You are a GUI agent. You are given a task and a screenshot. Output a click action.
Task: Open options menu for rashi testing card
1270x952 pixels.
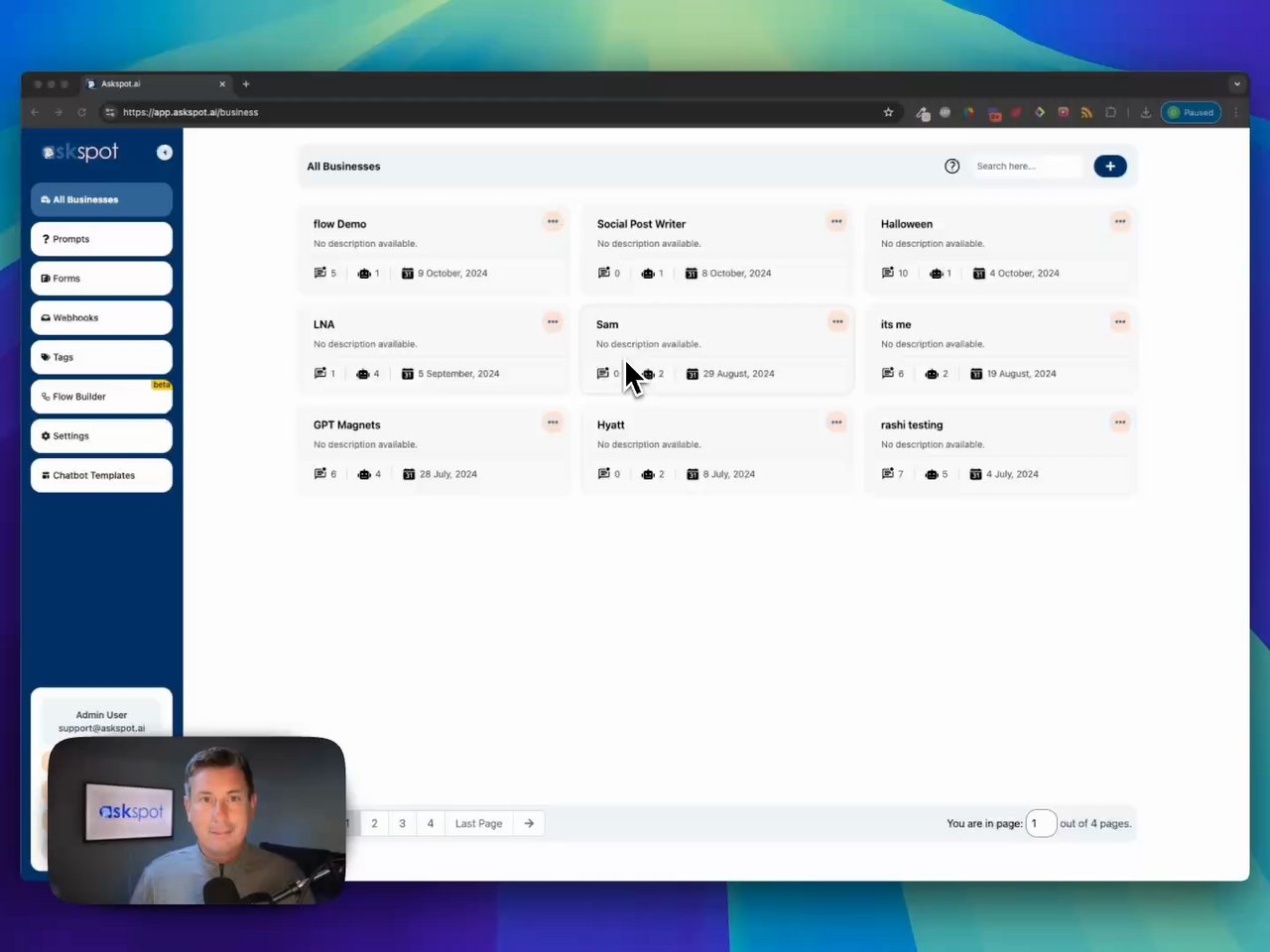[x=1120, y=422]
